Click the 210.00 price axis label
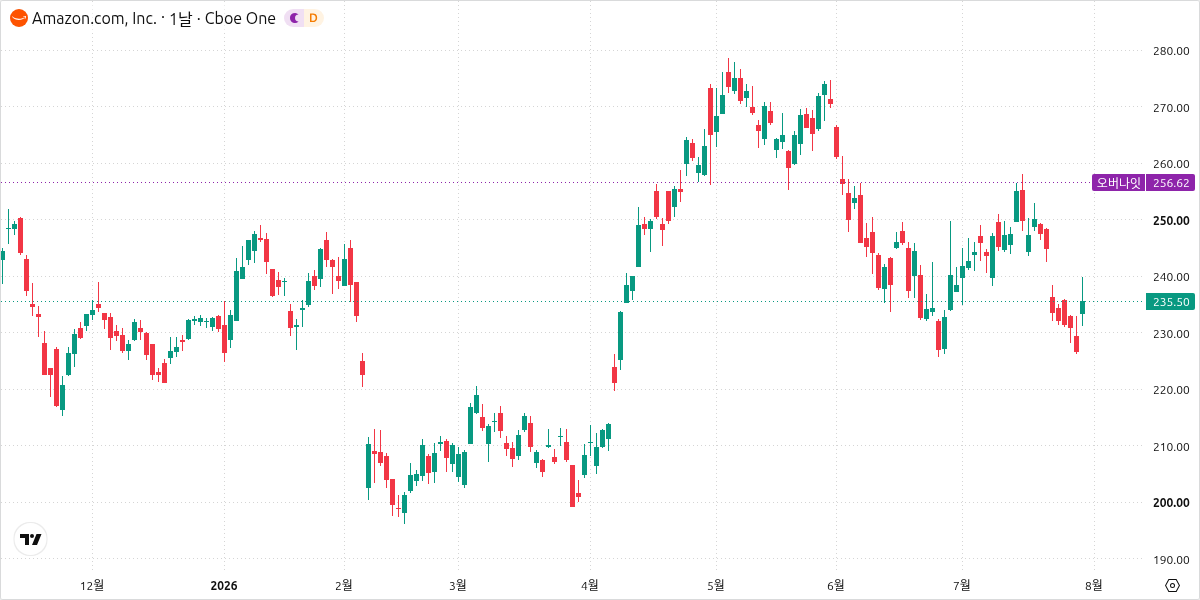Viewport: 1200px width, 600px height. tap(1171, 446)
